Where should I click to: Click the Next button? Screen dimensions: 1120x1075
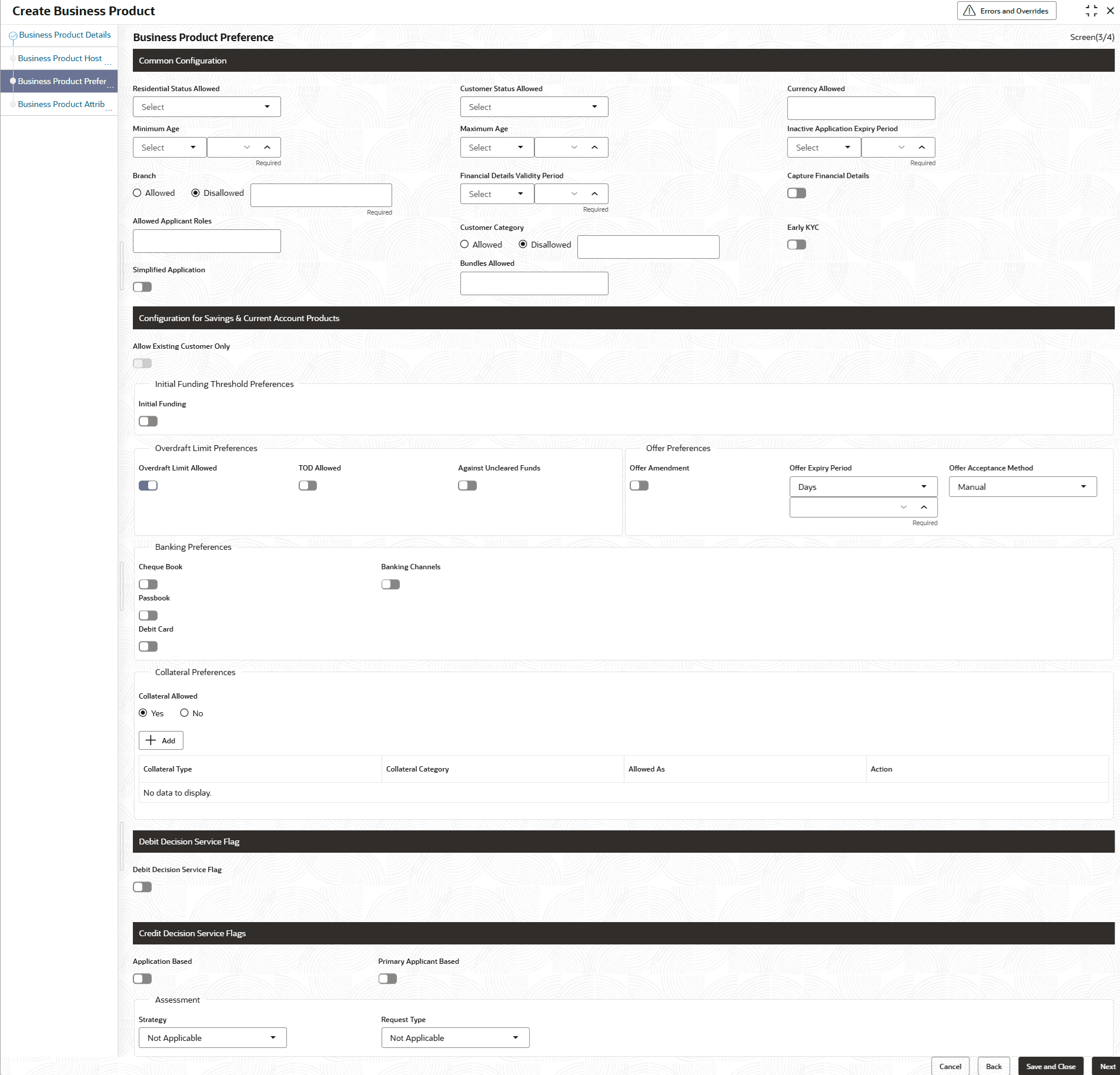1107,1066
